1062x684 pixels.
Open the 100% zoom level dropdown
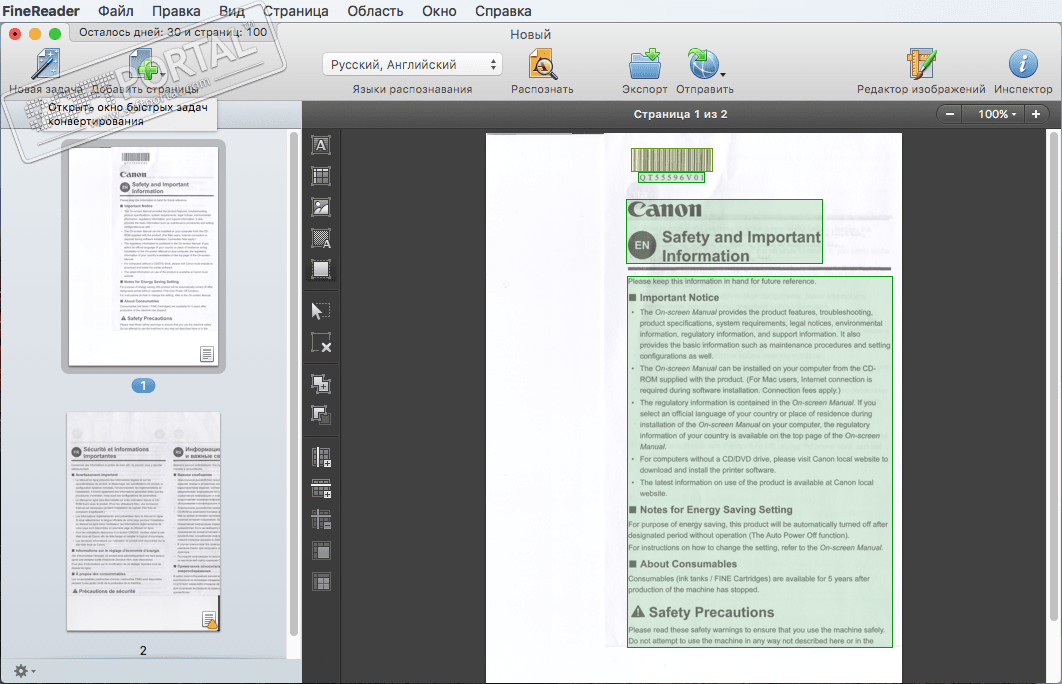[x=996, y=114]
